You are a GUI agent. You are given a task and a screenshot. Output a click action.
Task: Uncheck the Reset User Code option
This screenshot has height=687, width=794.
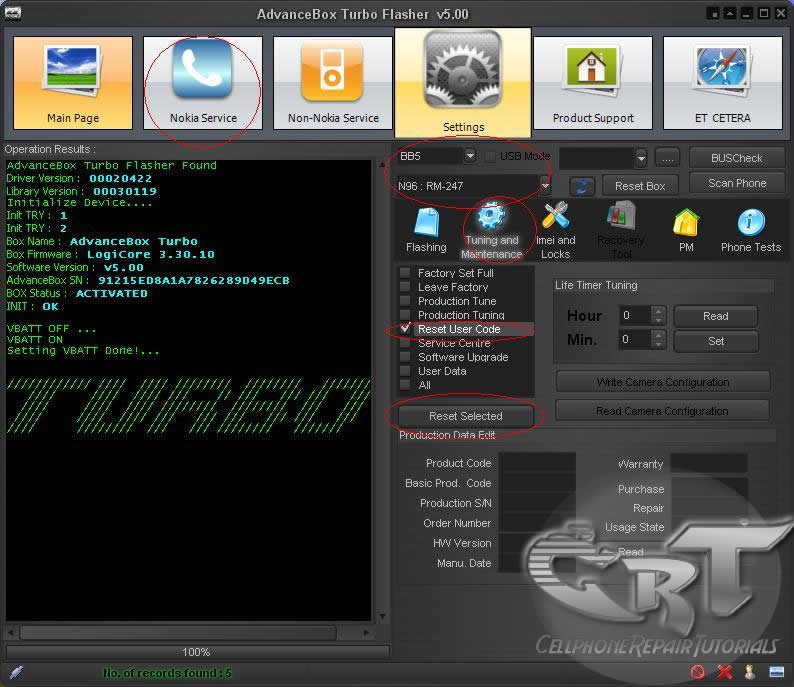pyautogui.click(x=405, y=329)
